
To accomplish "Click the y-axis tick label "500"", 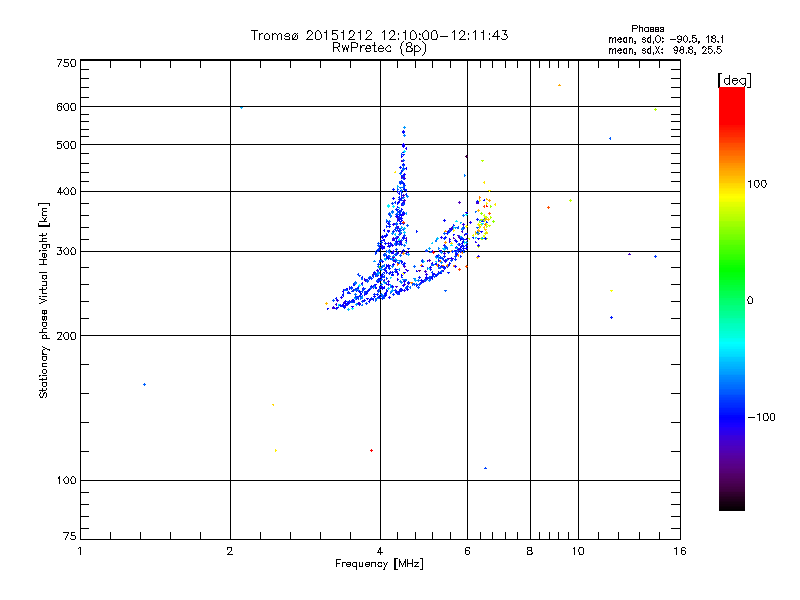I will tap(67, 145).
